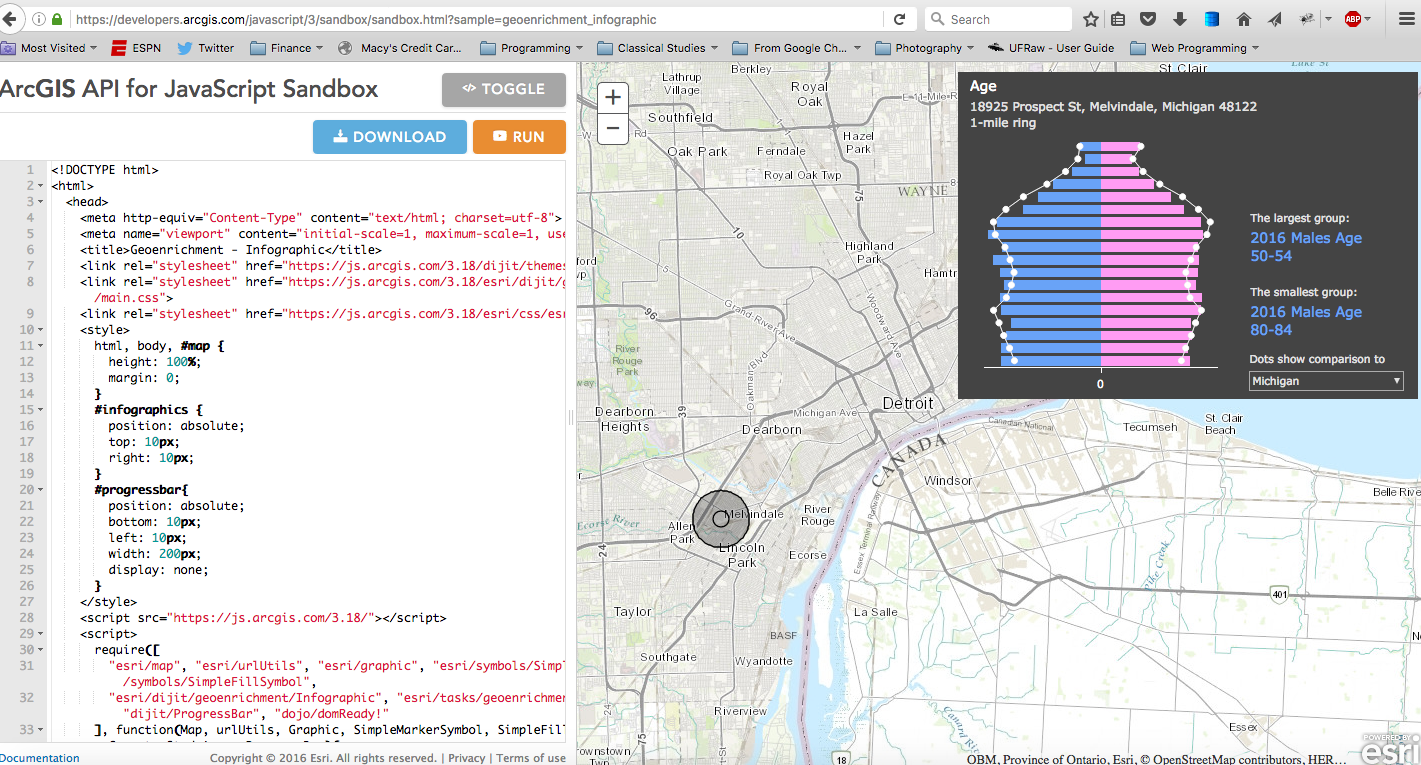Click the blue database extension icon
This screenshot has height=765, width=1421.
coord(1211,19)
